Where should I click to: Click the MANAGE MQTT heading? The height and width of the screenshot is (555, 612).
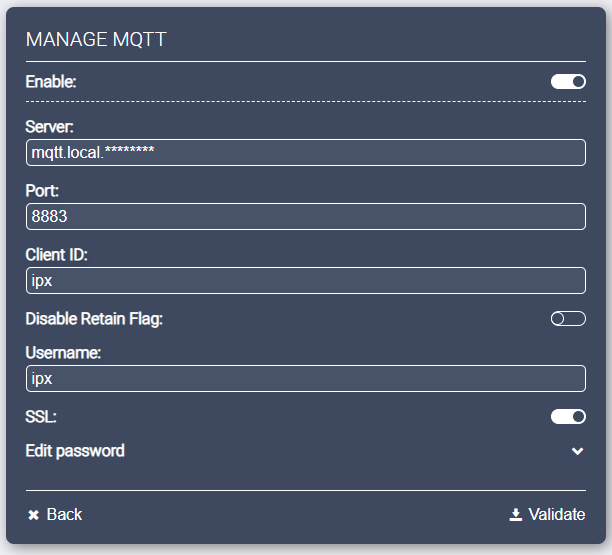95,39
